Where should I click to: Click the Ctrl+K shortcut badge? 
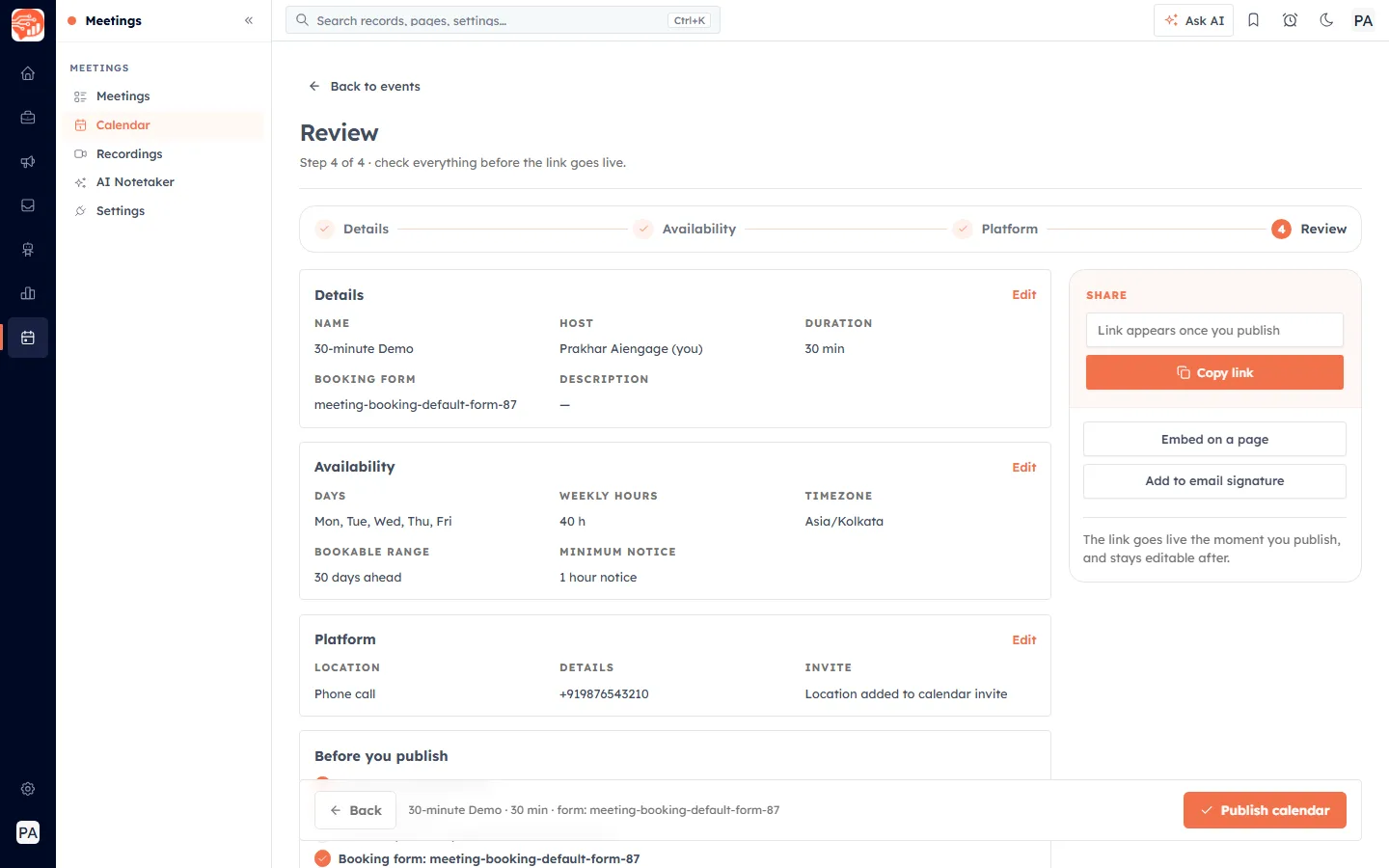[690, 20]
